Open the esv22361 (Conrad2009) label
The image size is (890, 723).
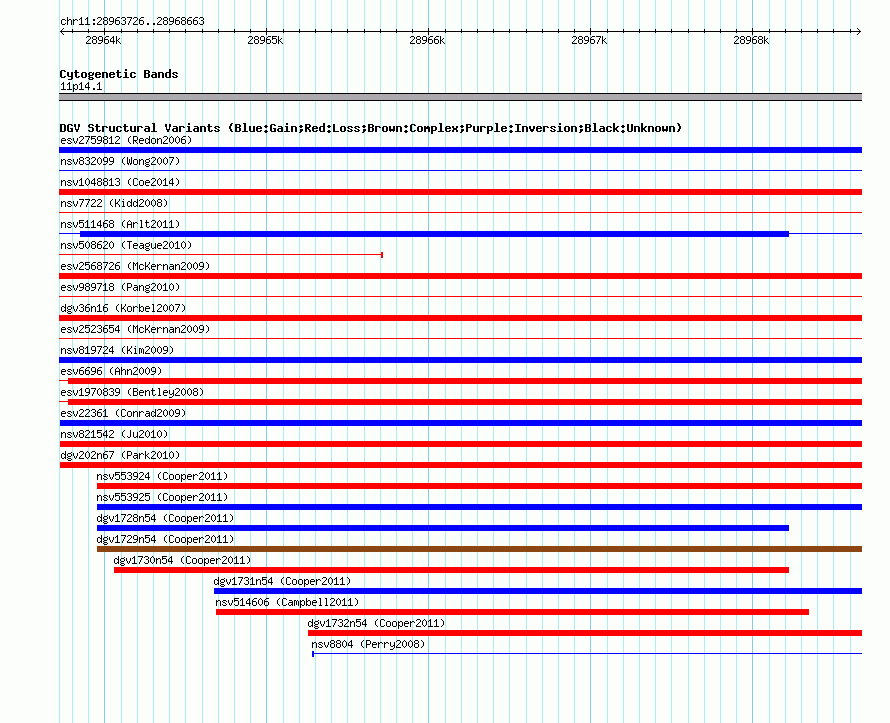click(123, 413)
